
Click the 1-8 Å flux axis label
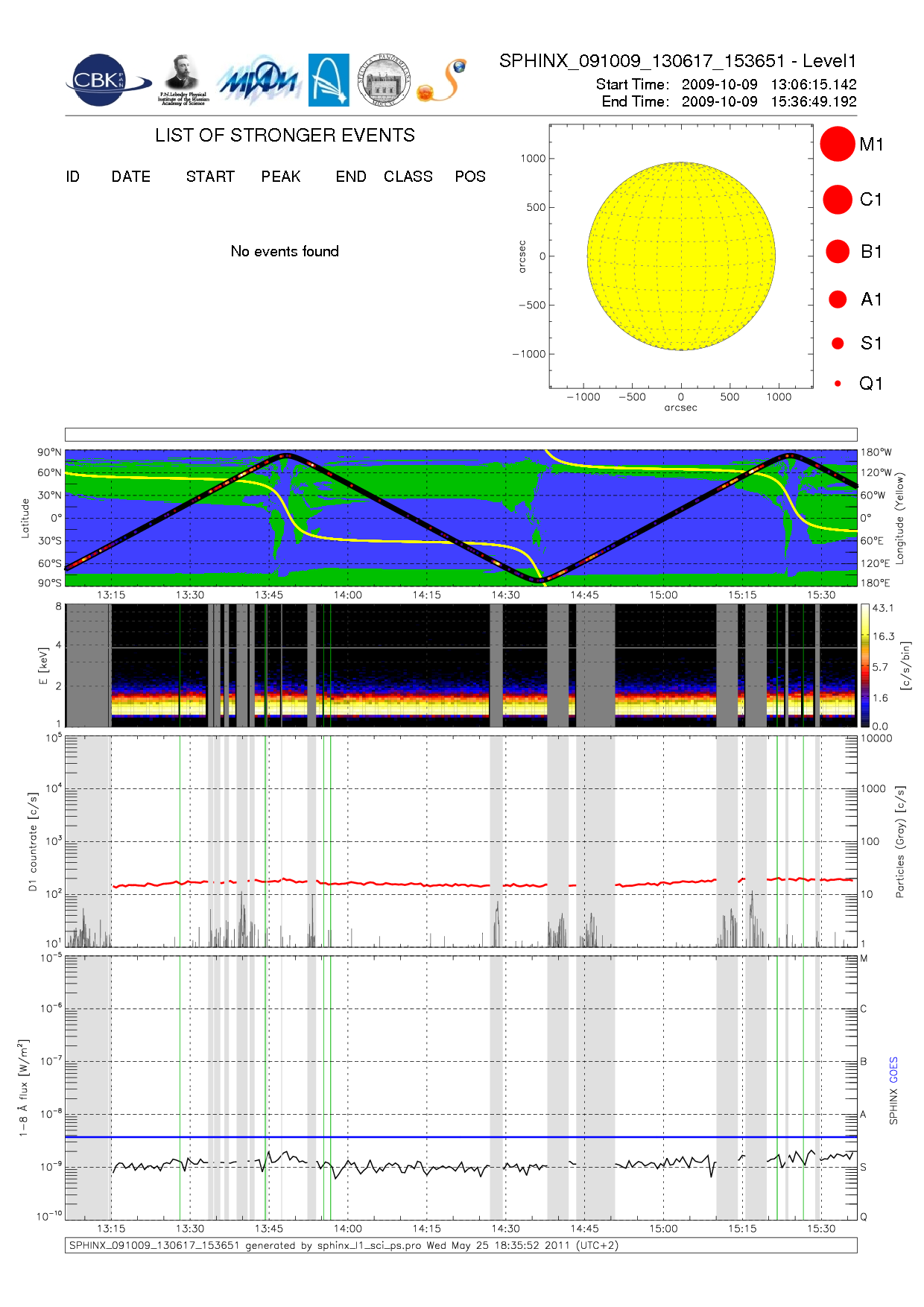point(24,1088)
